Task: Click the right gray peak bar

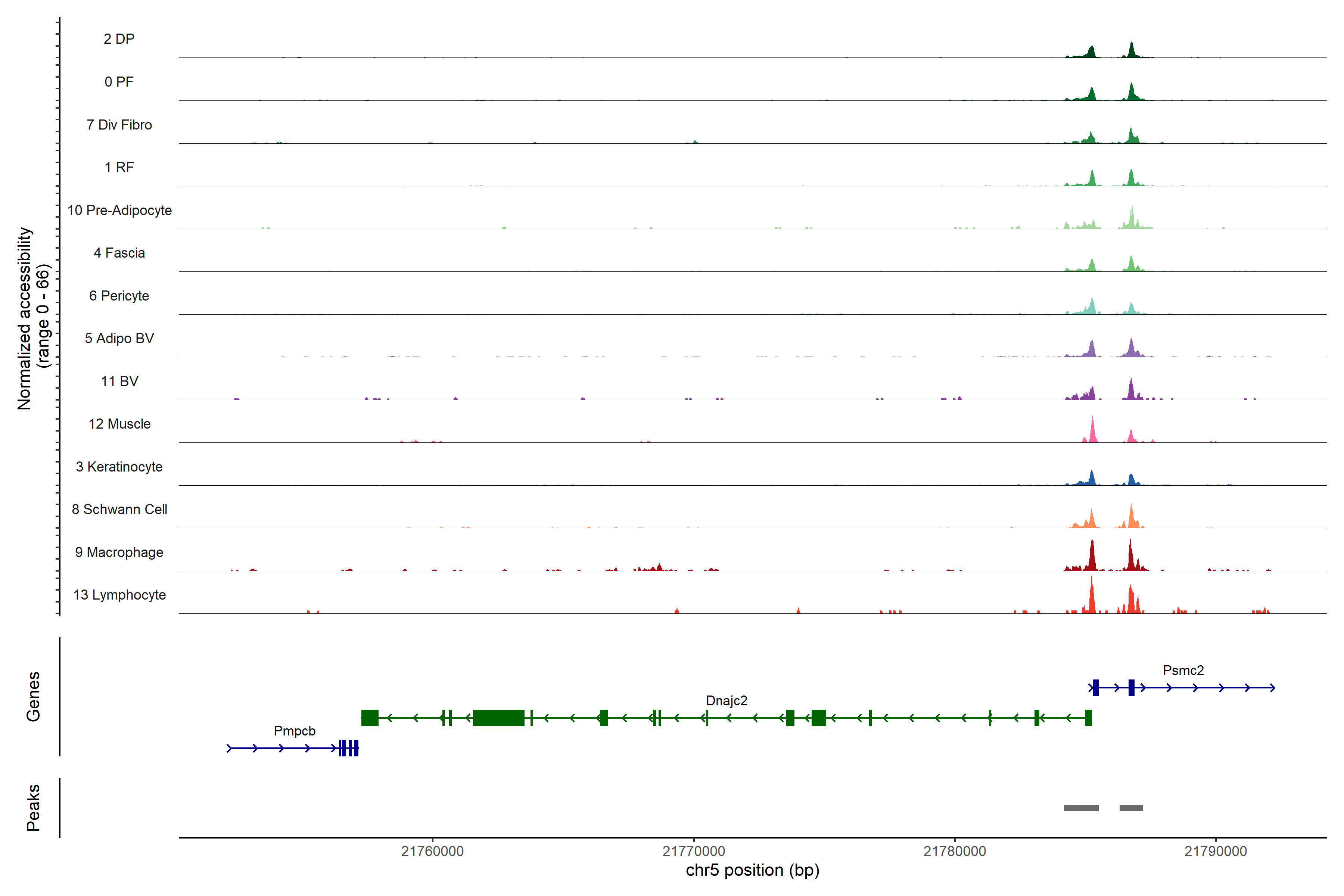Action: coord(1131,808)
